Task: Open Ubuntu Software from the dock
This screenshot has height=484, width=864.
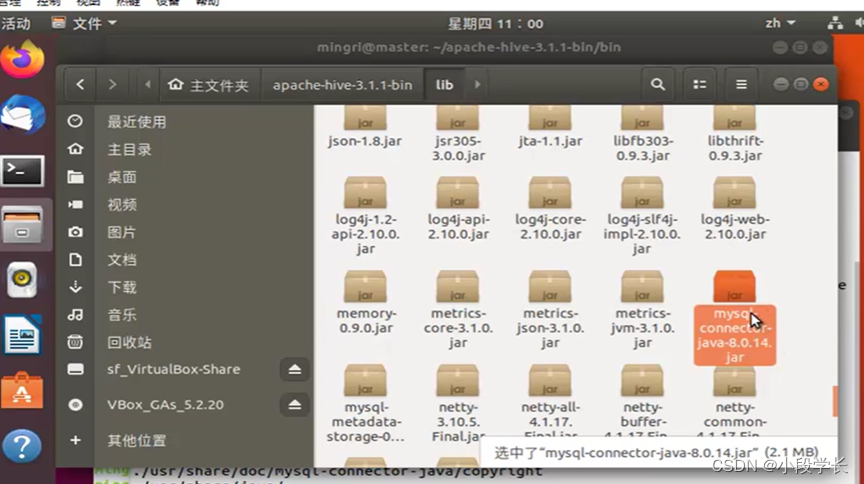Action: 23,391
